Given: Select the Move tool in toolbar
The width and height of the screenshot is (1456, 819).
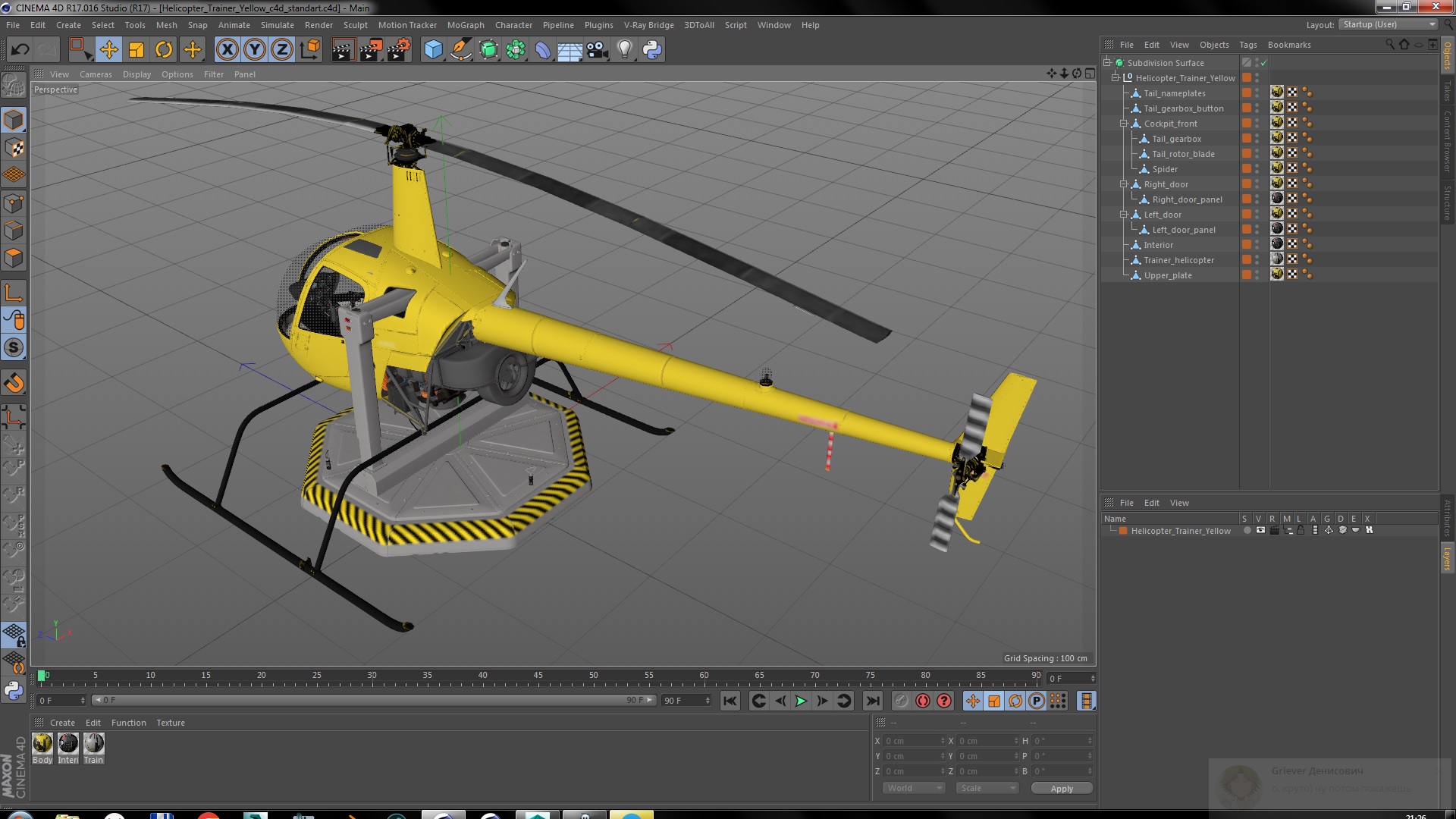Looking at the screenshot, I should (x=108, y=50).
